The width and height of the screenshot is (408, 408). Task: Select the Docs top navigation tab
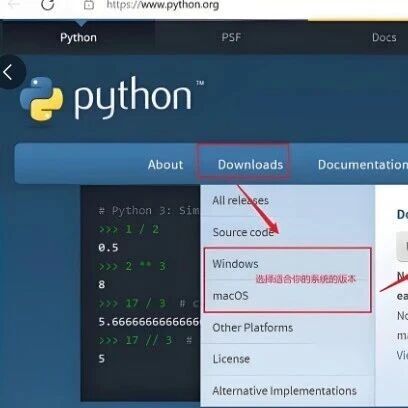384,37
